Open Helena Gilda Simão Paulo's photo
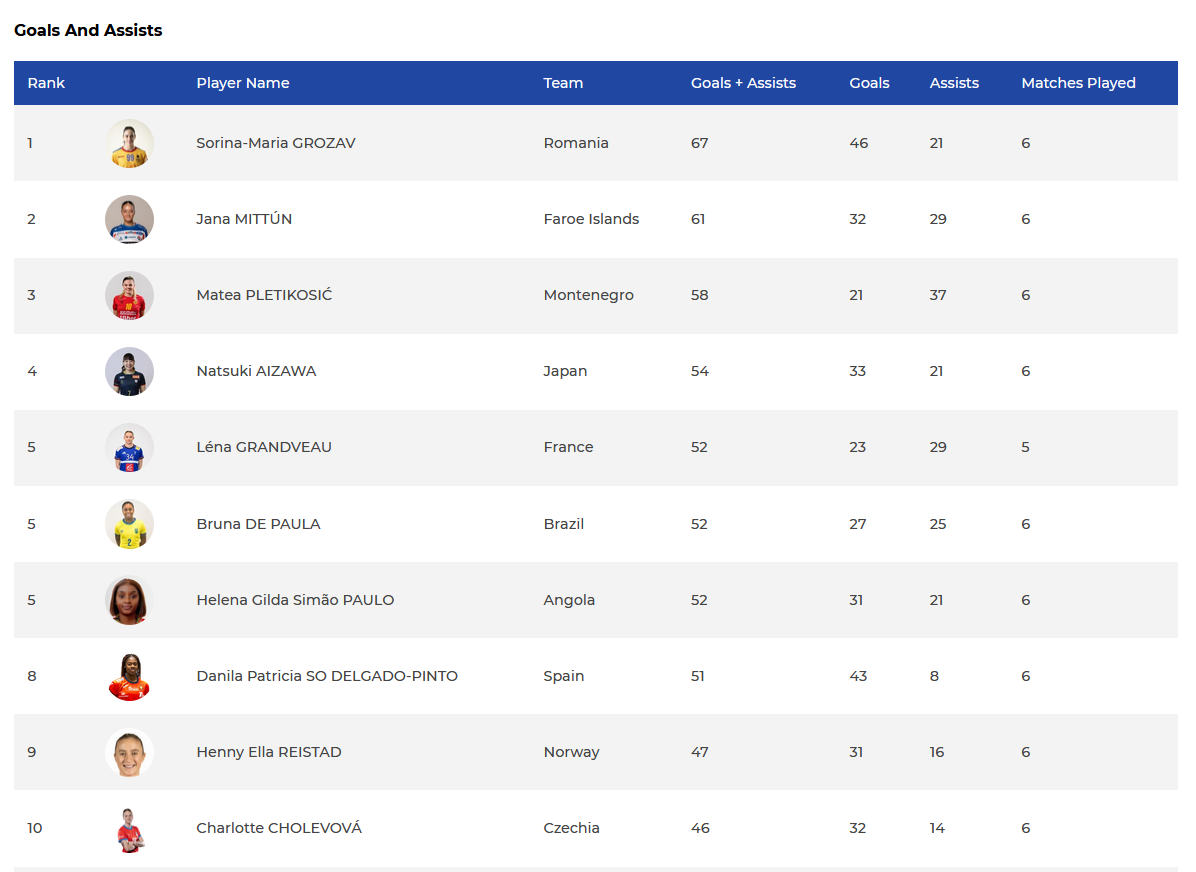 129,600
